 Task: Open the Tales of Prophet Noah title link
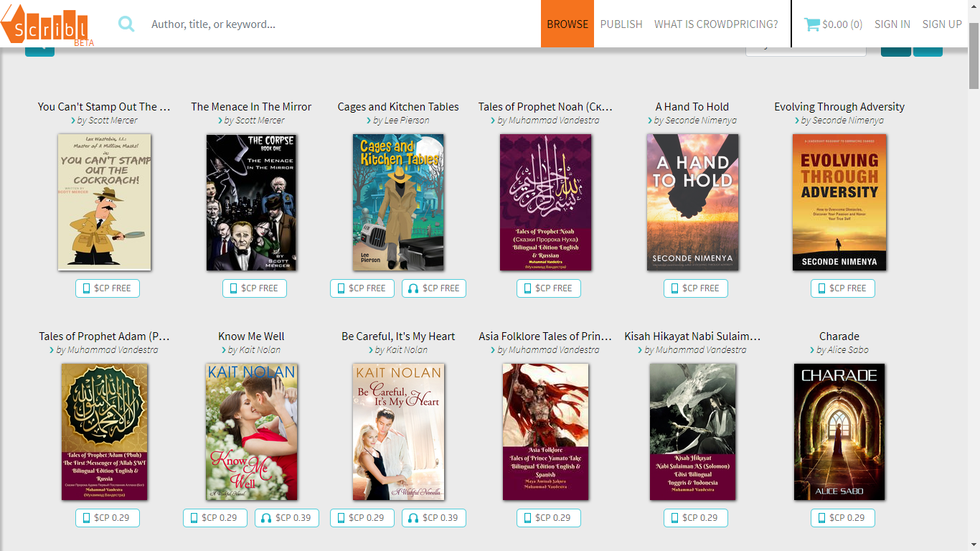point(545,107)
